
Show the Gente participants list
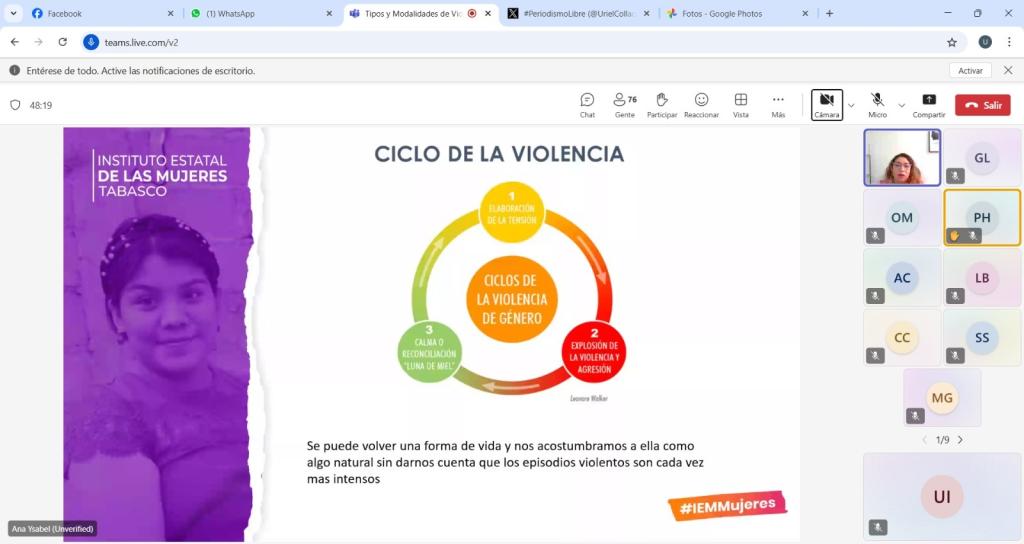point(625,104)
